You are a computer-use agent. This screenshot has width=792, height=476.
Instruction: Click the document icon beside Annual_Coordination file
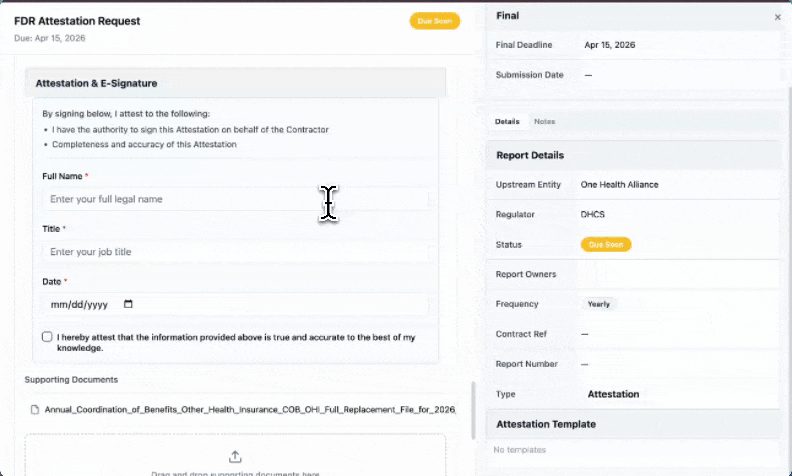(x=35, y=409)
